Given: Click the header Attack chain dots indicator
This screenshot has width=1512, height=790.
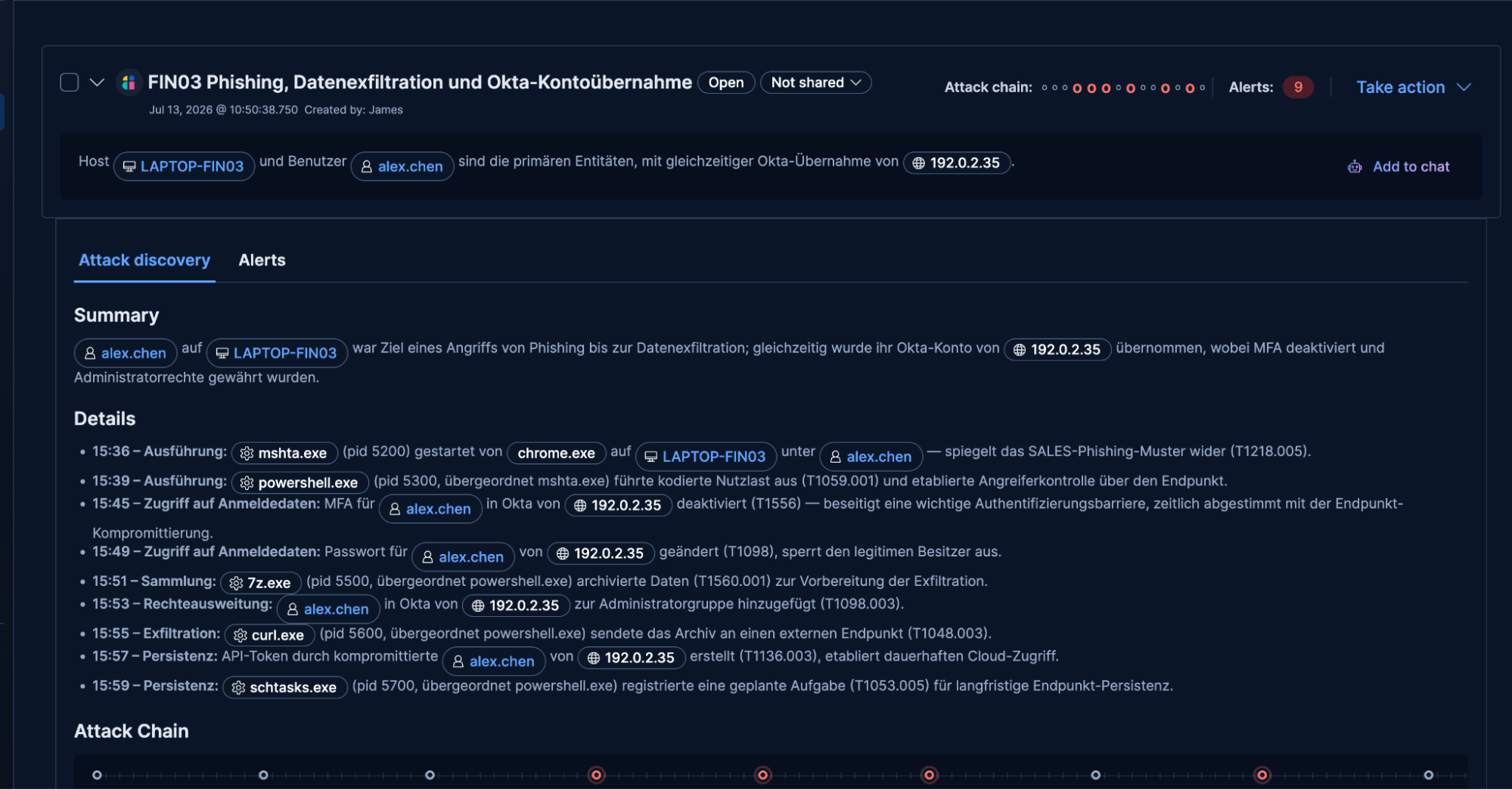Looking at the screenshot, I should pyautogui.click(x=1123, y=88).
